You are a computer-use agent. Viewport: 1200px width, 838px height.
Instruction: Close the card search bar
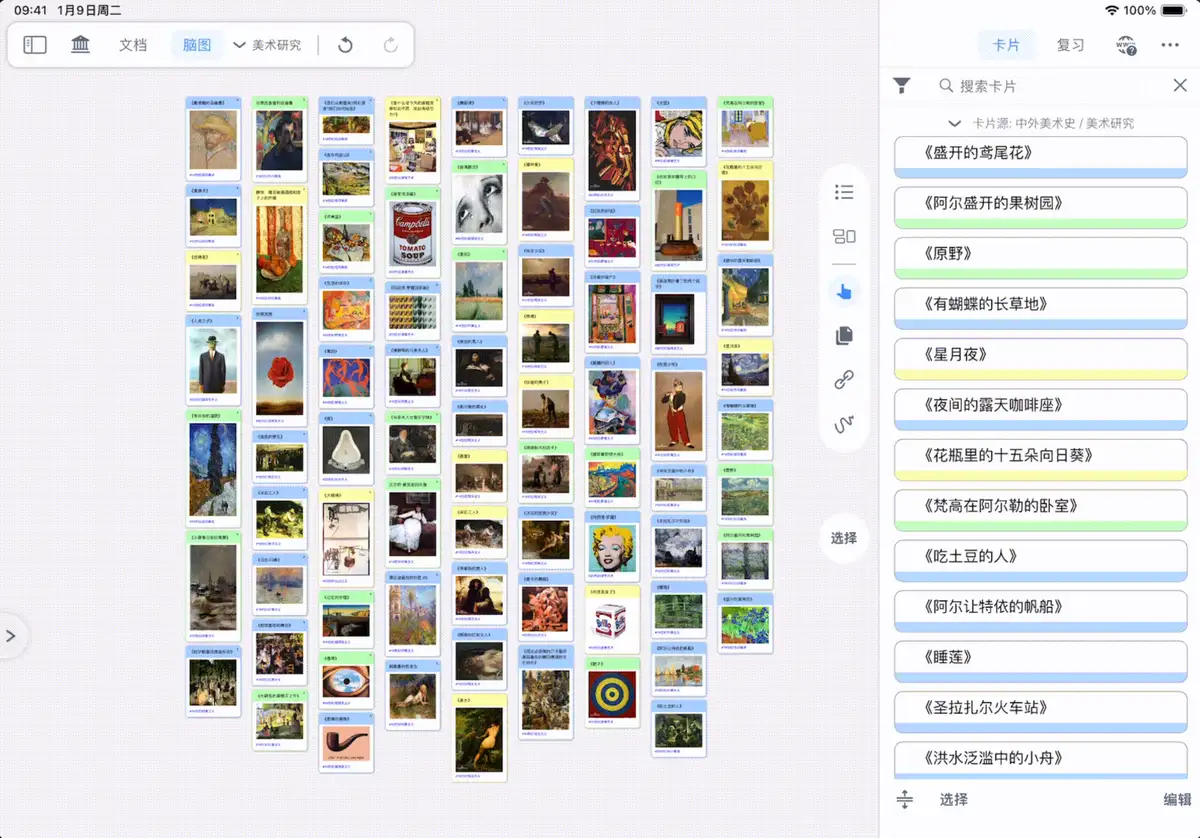1180,86
